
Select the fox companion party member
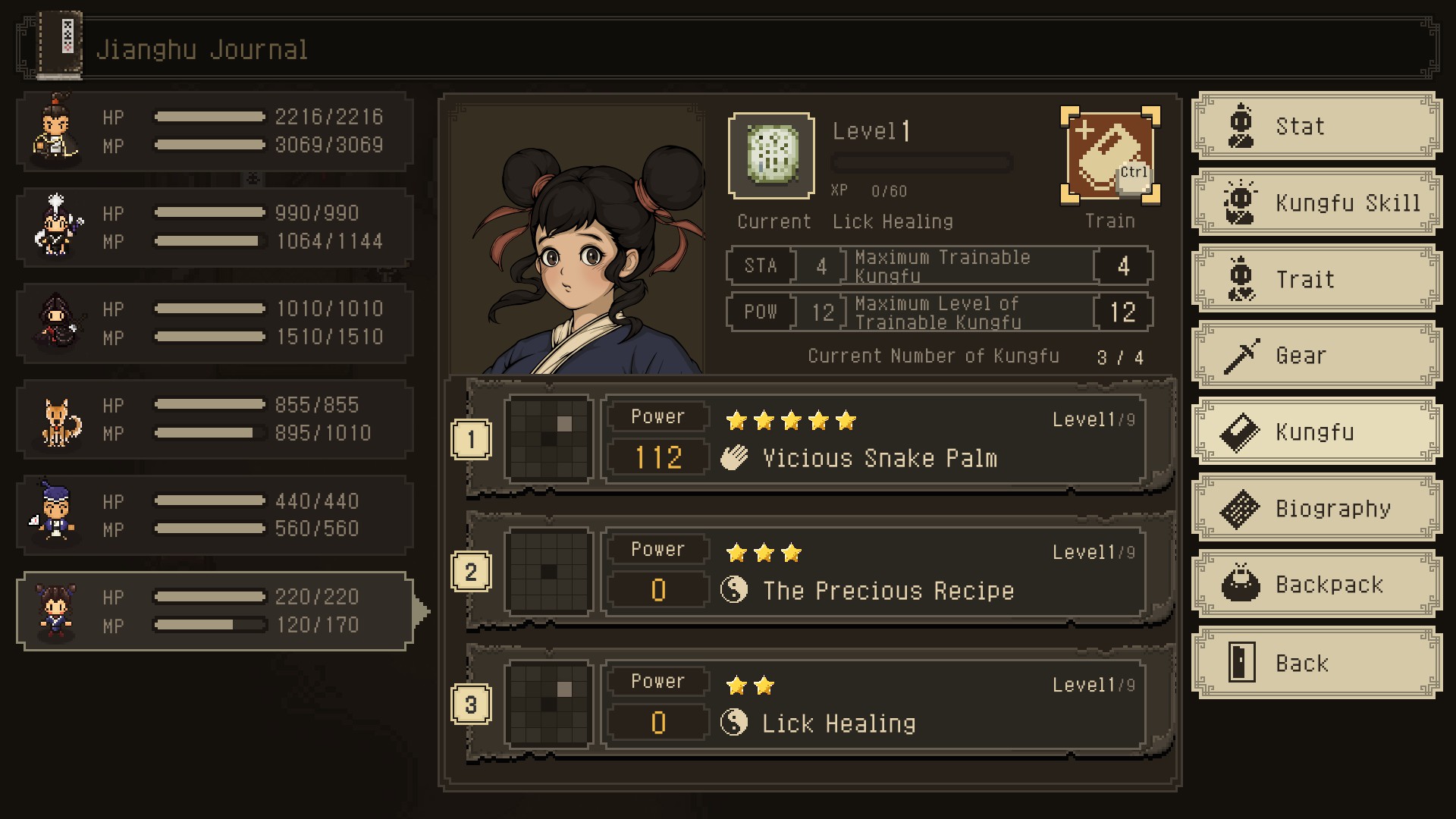(215, 419)
